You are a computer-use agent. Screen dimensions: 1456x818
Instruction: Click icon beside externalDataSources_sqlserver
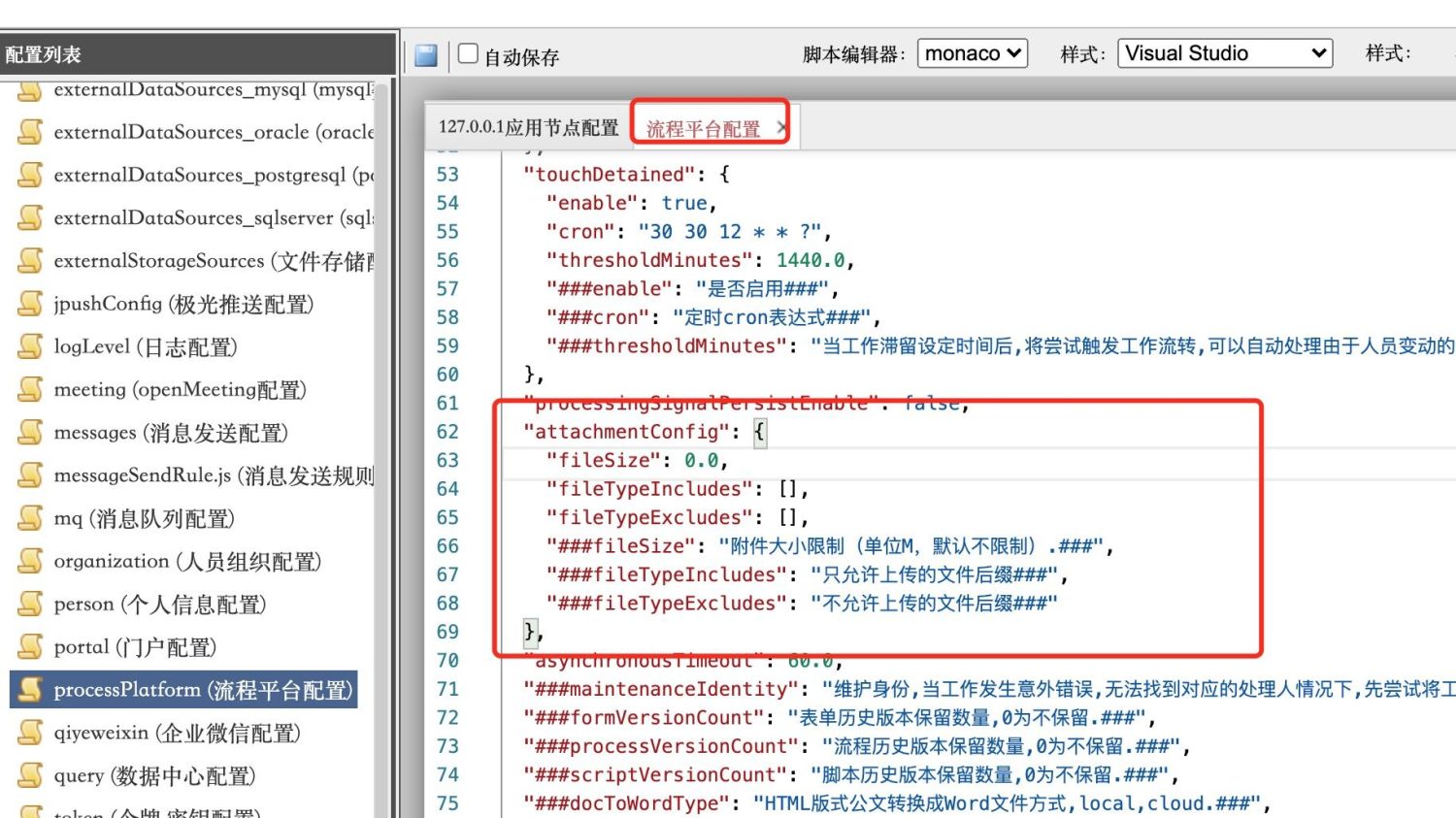click(31, 217)
